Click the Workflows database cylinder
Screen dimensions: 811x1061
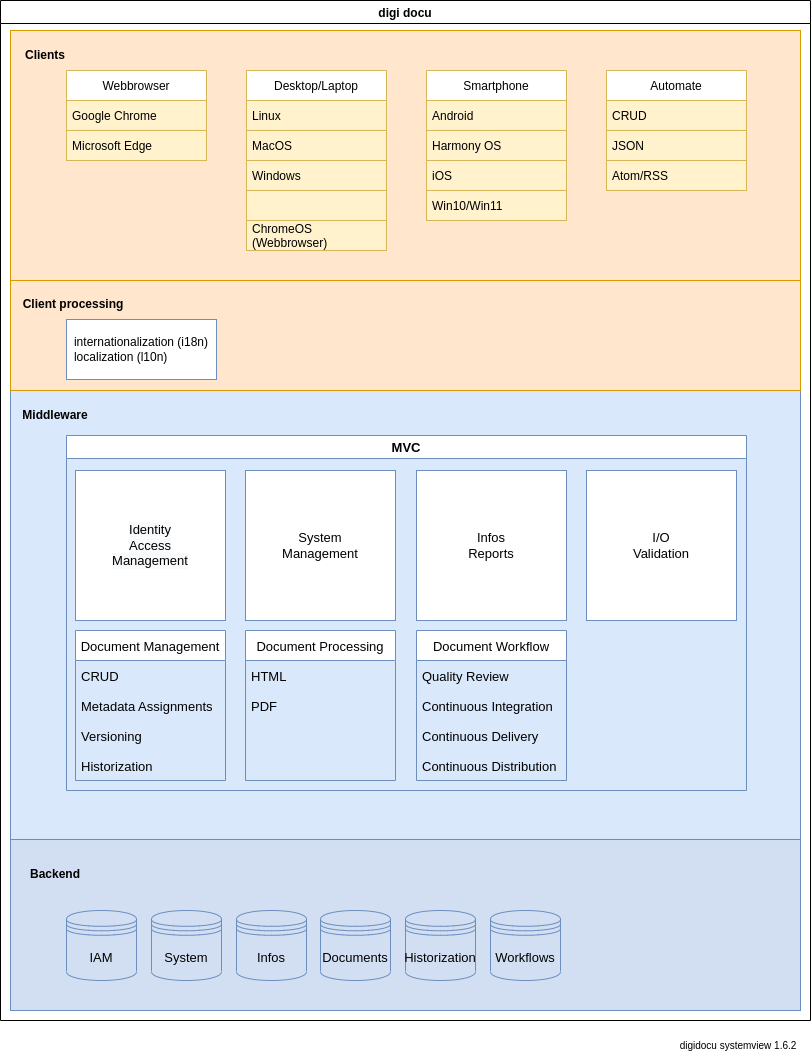click(x=525, y=945)
